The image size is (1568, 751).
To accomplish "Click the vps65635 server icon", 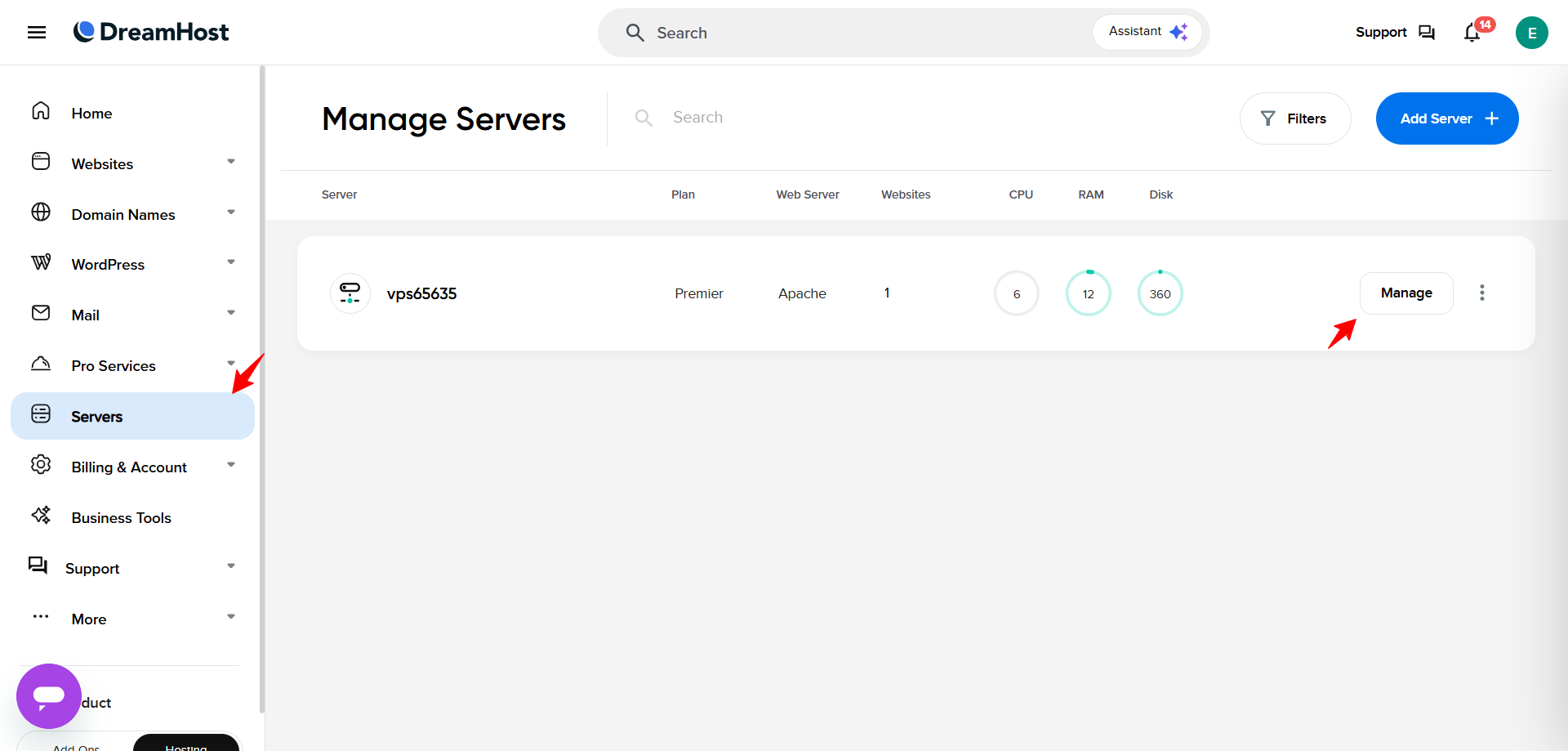I will coord(350,293).
